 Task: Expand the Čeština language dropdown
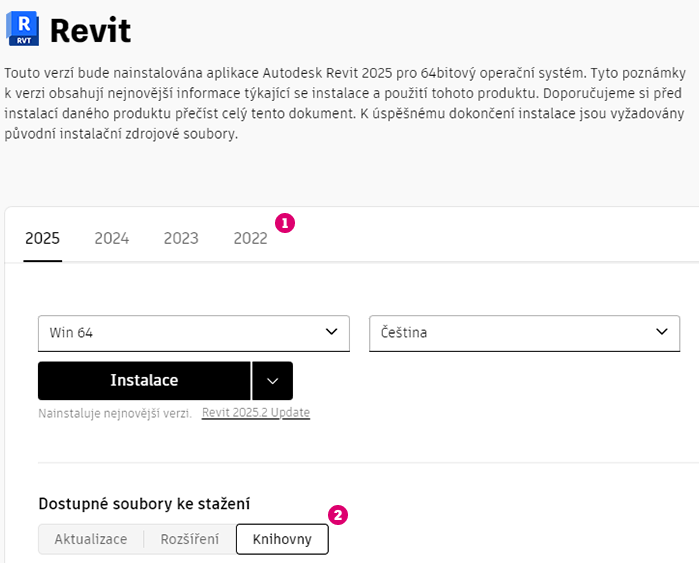(x=524, y=333)
